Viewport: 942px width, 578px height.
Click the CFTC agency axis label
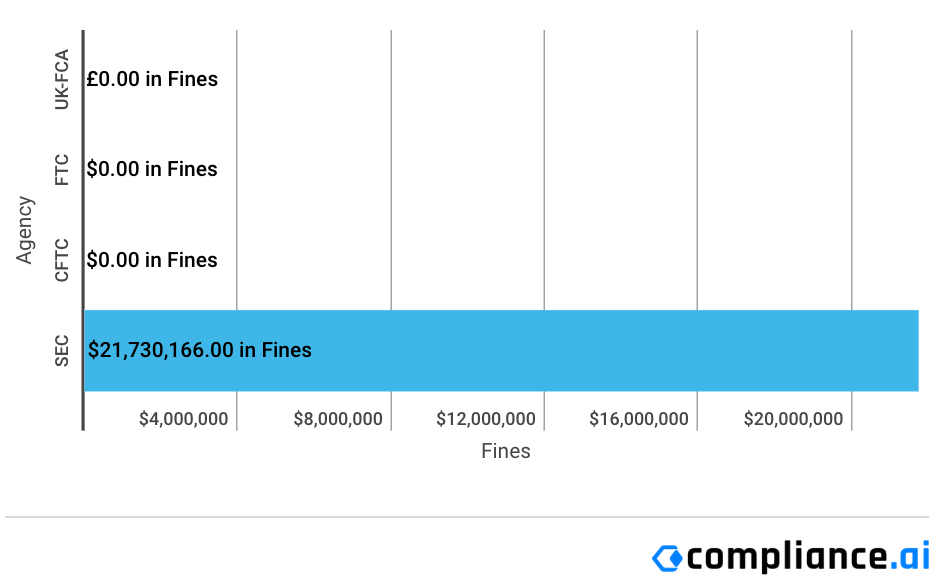tap(62, 260)
